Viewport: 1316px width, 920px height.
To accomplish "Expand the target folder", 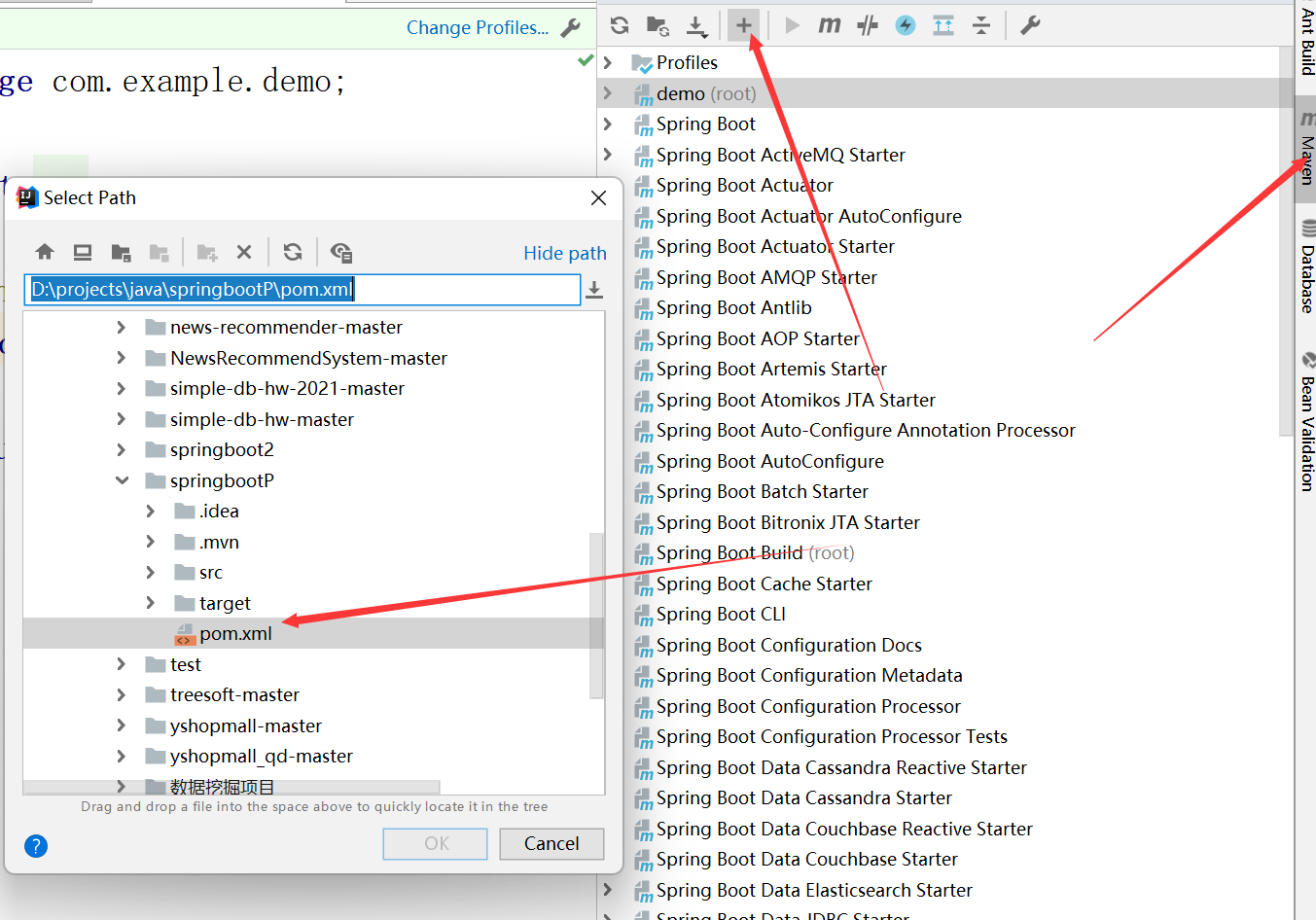I will pos(150,603).
